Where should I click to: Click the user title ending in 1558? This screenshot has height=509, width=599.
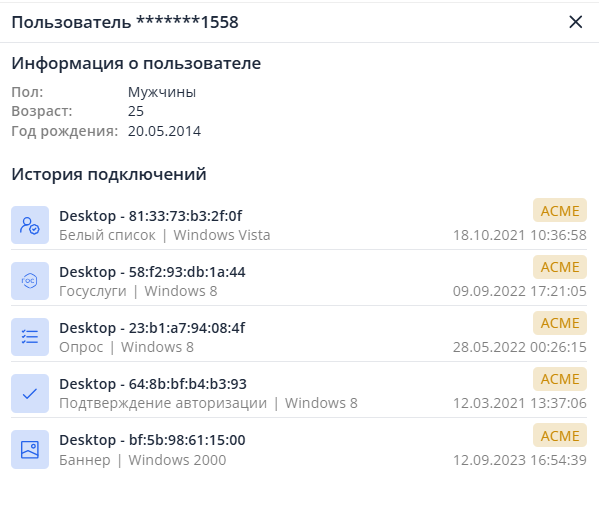pos(125,22)
